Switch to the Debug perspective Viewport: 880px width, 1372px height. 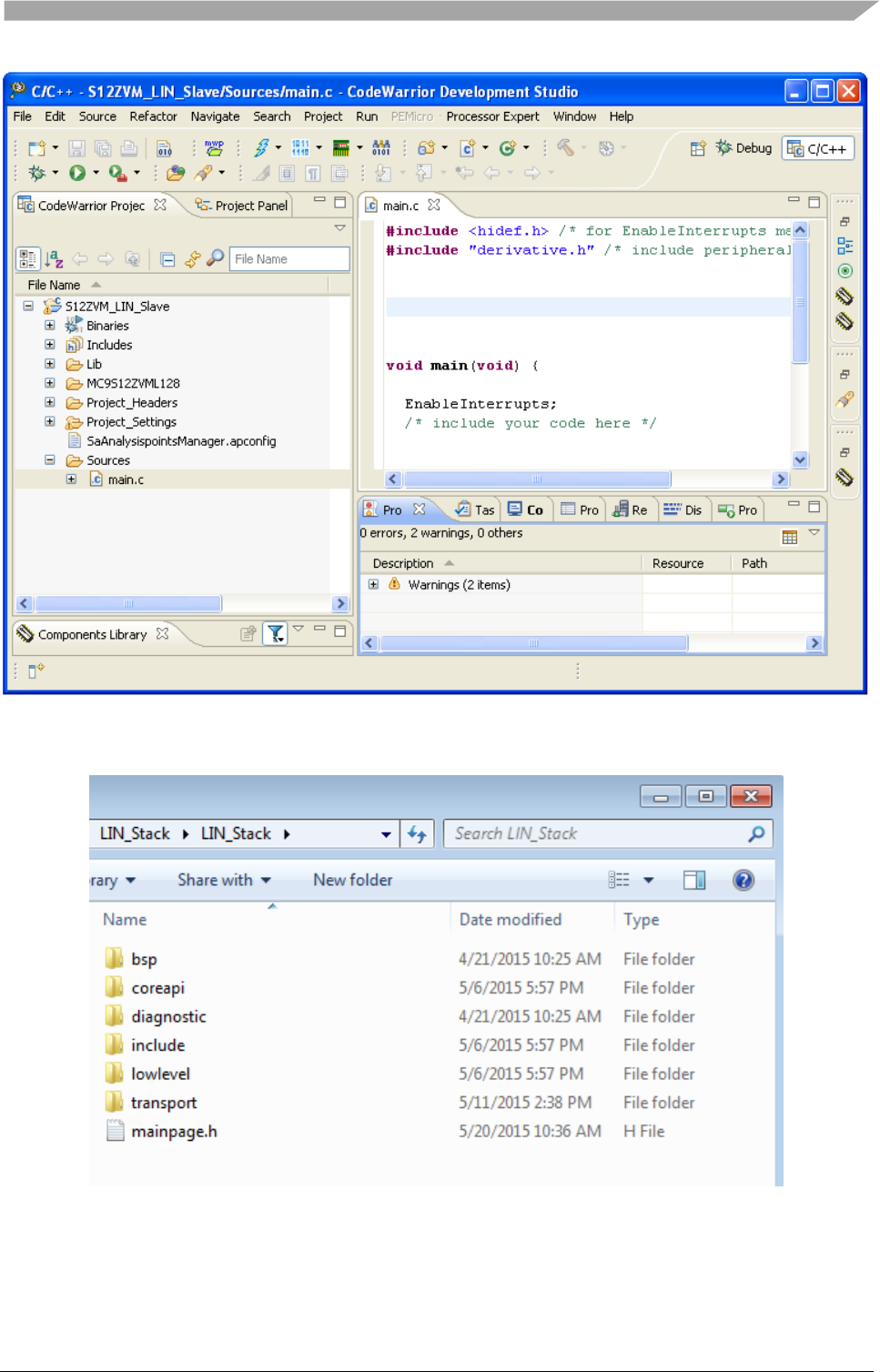click(x=743, y=148)
